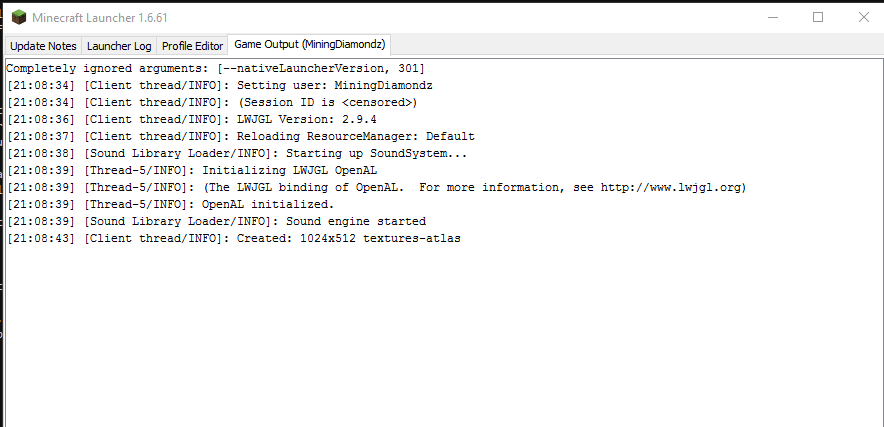The image size is (884, 427).
Task: Click the 'Initializing LWJGL OpenAL' log line
Action: tap(192, 170)
